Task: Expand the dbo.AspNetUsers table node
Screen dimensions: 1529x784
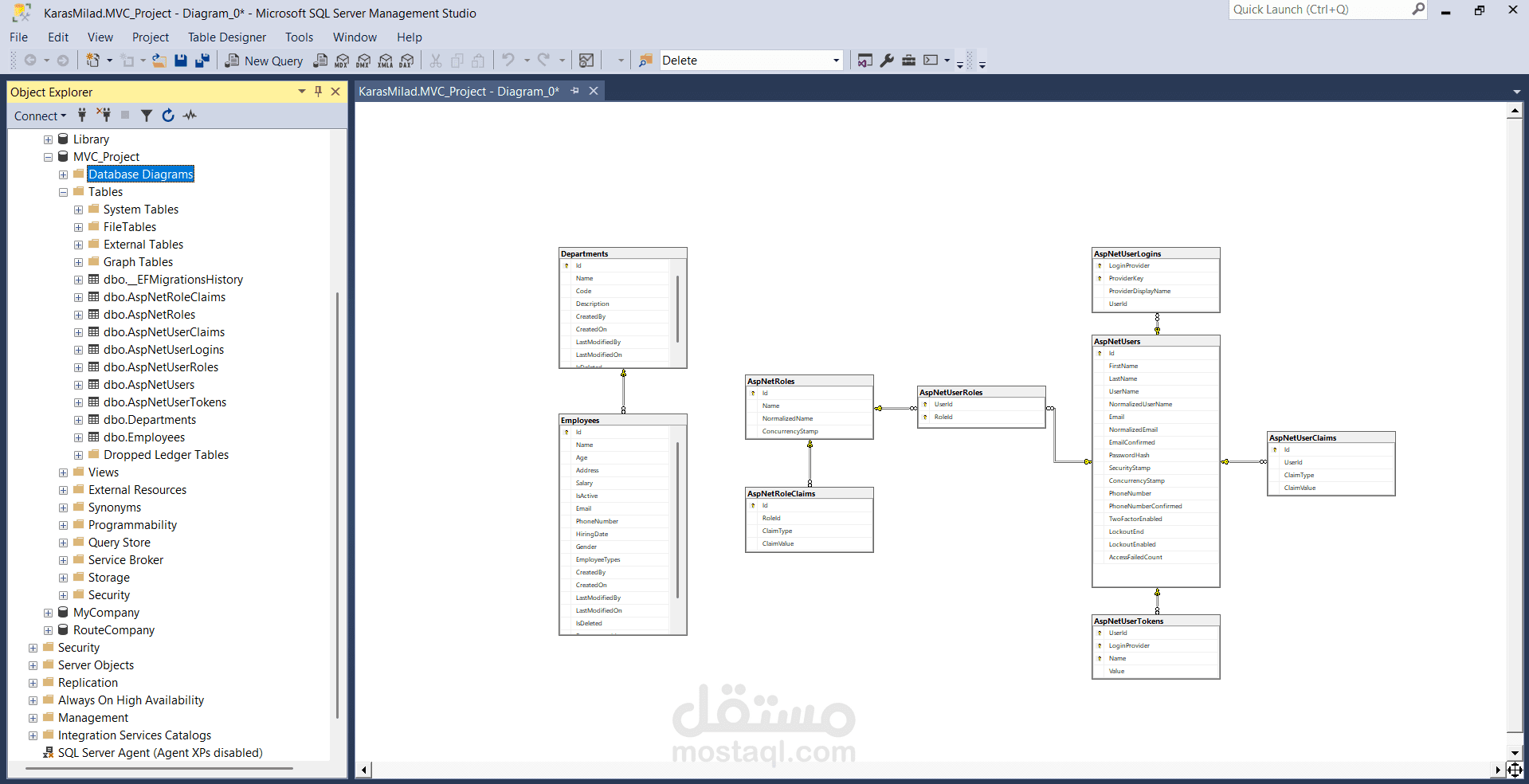Action: (78, 385)
